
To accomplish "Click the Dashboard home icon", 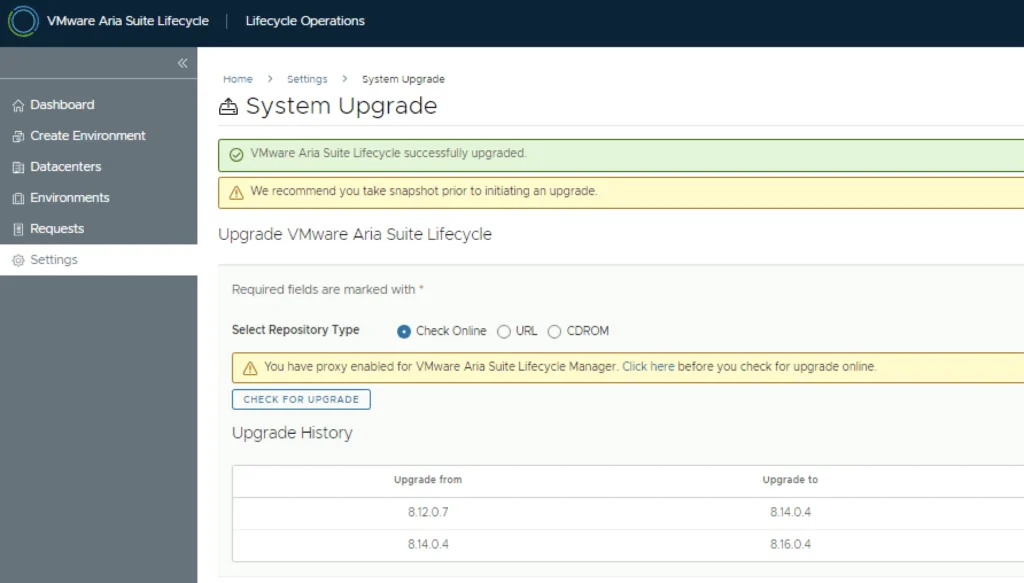I will pyautogui.click(x=18, y=105).
